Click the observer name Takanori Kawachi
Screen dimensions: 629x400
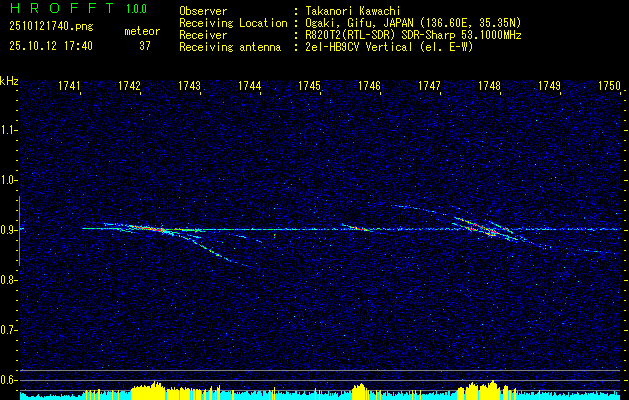[353, 11]
